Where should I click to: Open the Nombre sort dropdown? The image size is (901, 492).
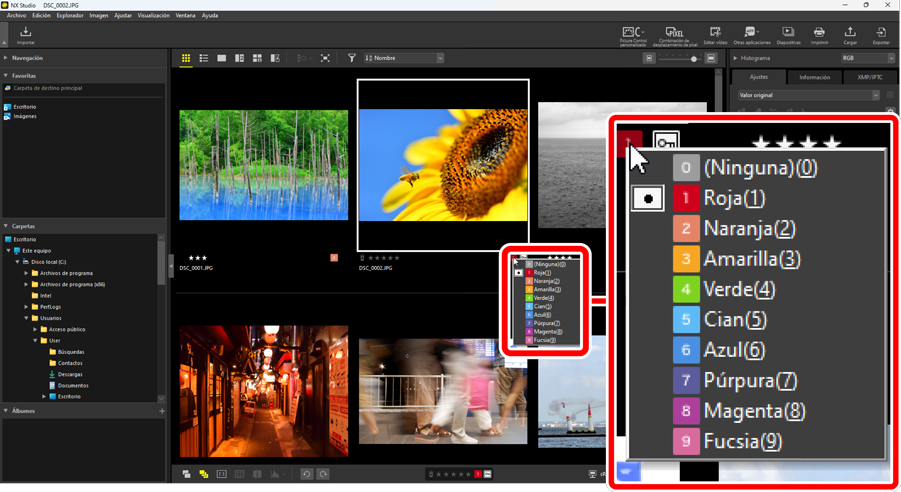coord(404,59)
